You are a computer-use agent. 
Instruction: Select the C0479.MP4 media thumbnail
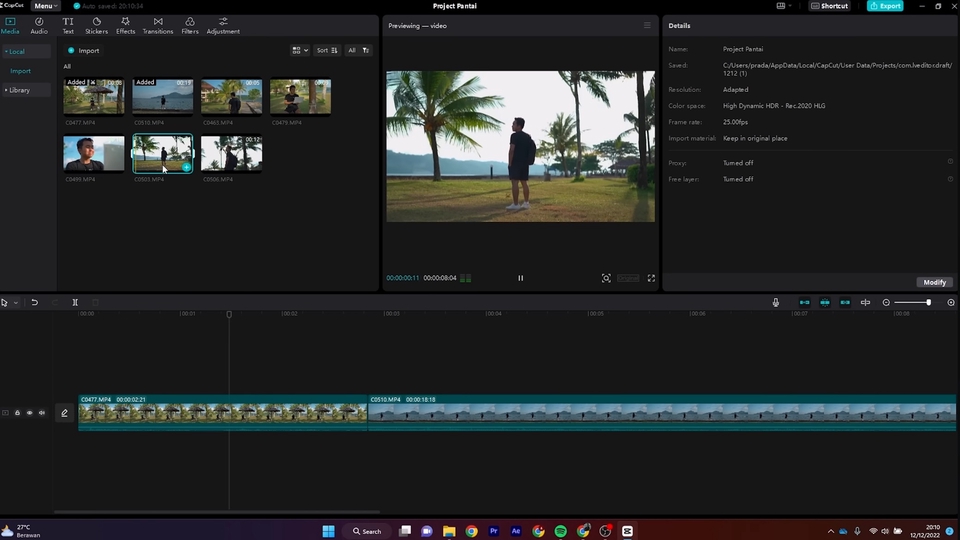301,96
